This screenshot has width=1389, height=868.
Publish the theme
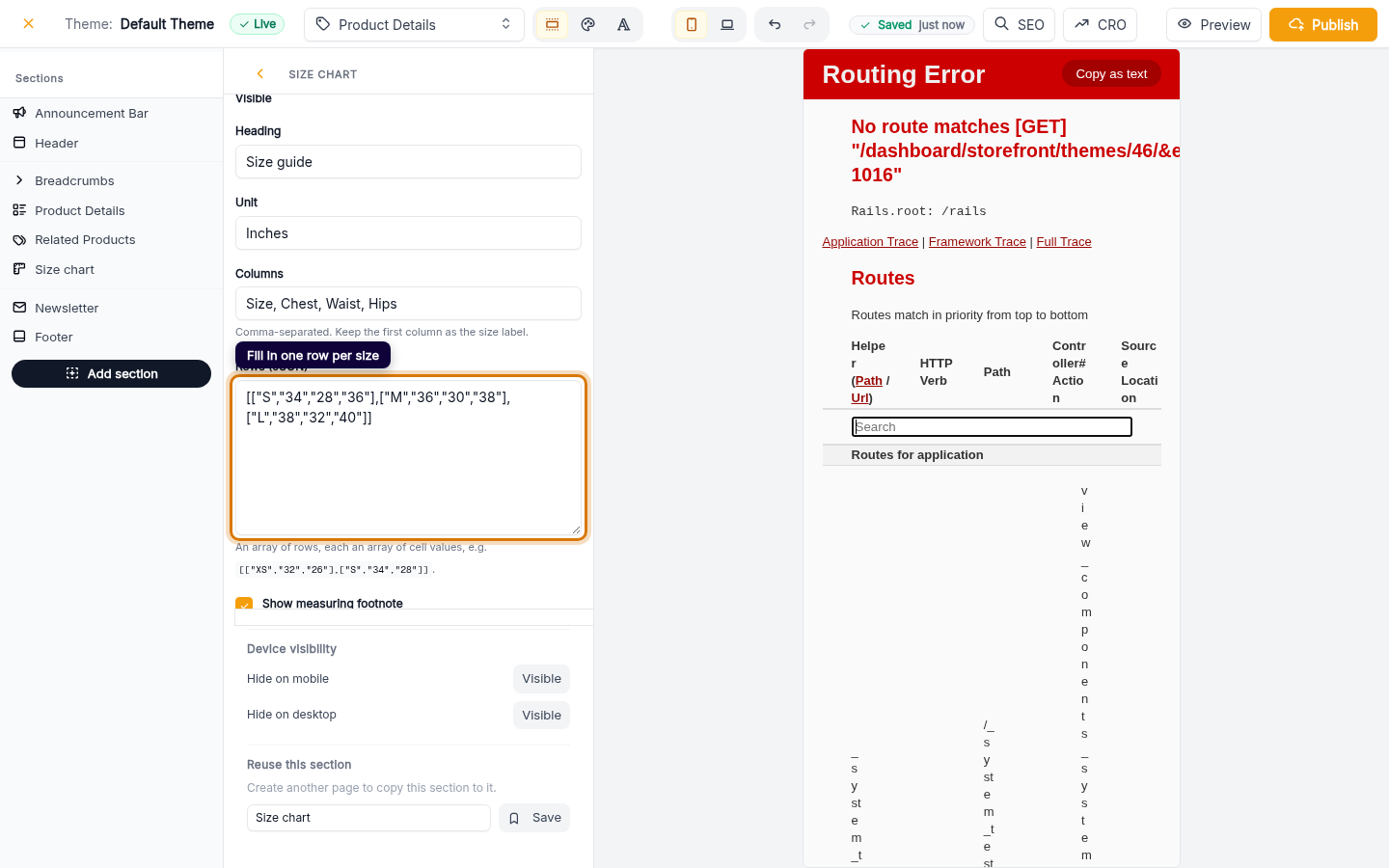(1323, 24)
